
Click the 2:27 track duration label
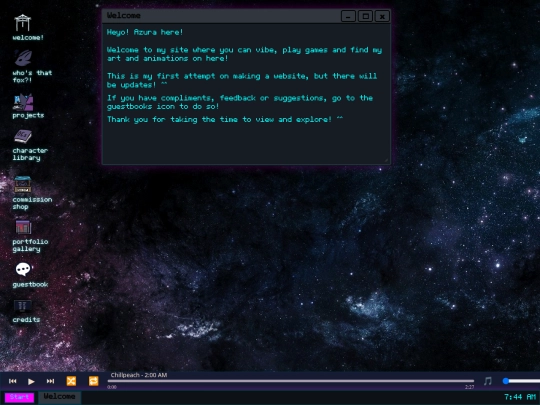[469, 387]
